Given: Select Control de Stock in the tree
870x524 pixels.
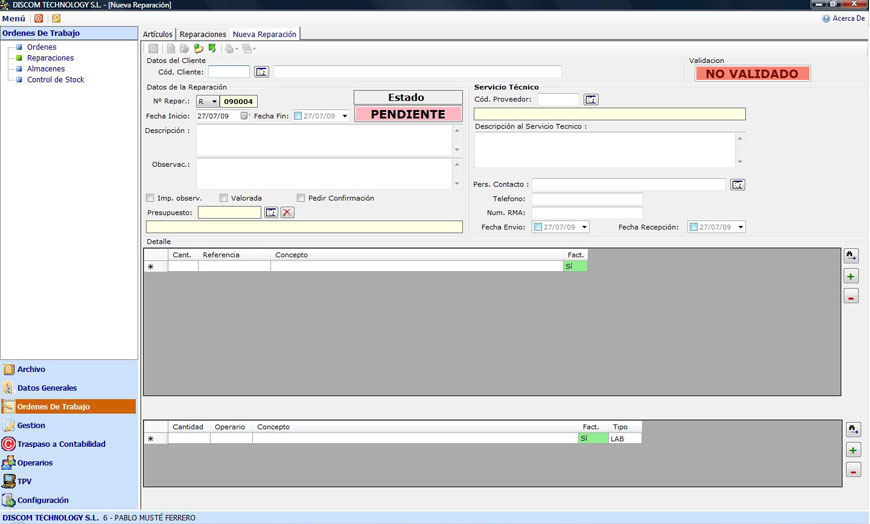Looking at the screenshot, I should click(55, 80).
